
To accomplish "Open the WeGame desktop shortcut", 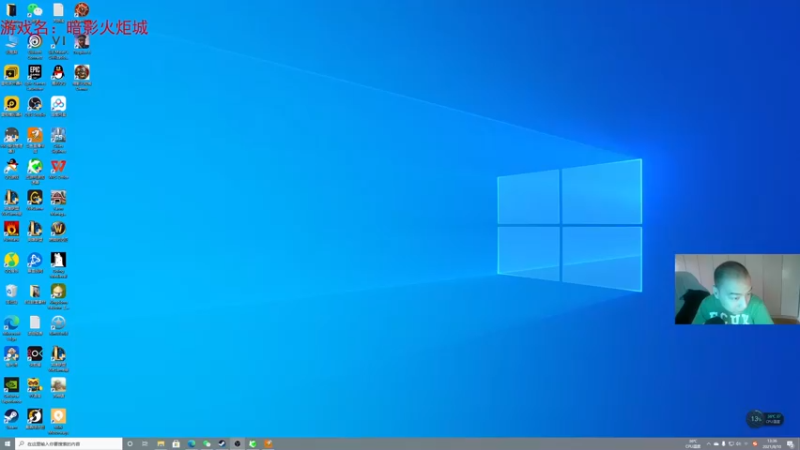I will pyautogui.click(x=35, y=197).
